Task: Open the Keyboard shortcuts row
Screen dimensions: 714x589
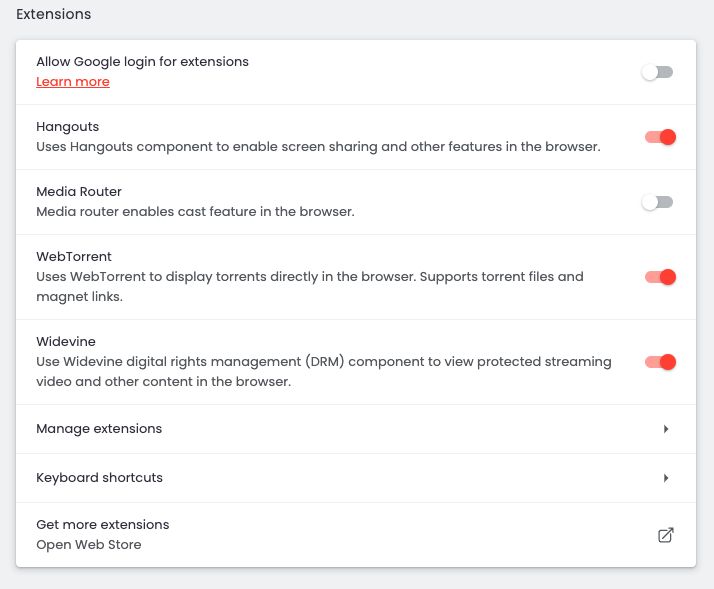Action: click(x=99, y=478)
